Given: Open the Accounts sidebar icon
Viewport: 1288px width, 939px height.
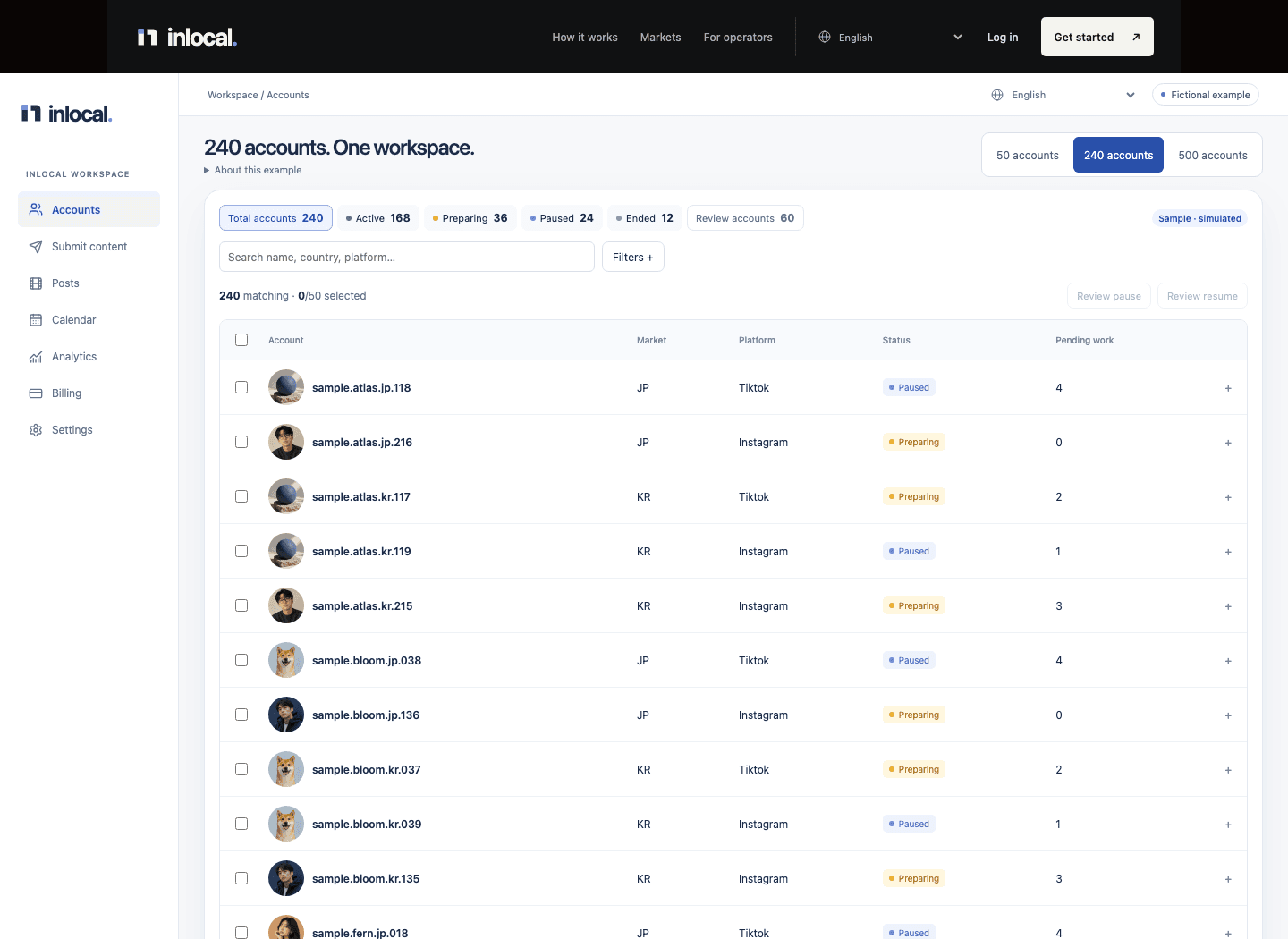Looking at the screenshot, I should (x=36, y=209).
